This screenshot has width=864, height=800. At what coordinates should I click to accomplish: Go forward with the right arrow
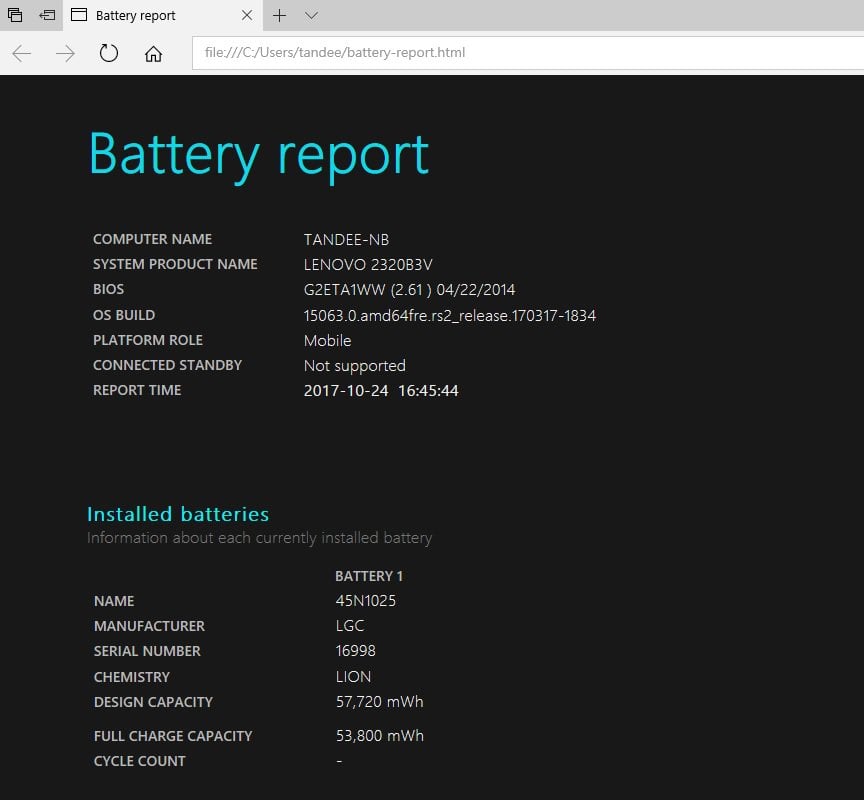66,53
